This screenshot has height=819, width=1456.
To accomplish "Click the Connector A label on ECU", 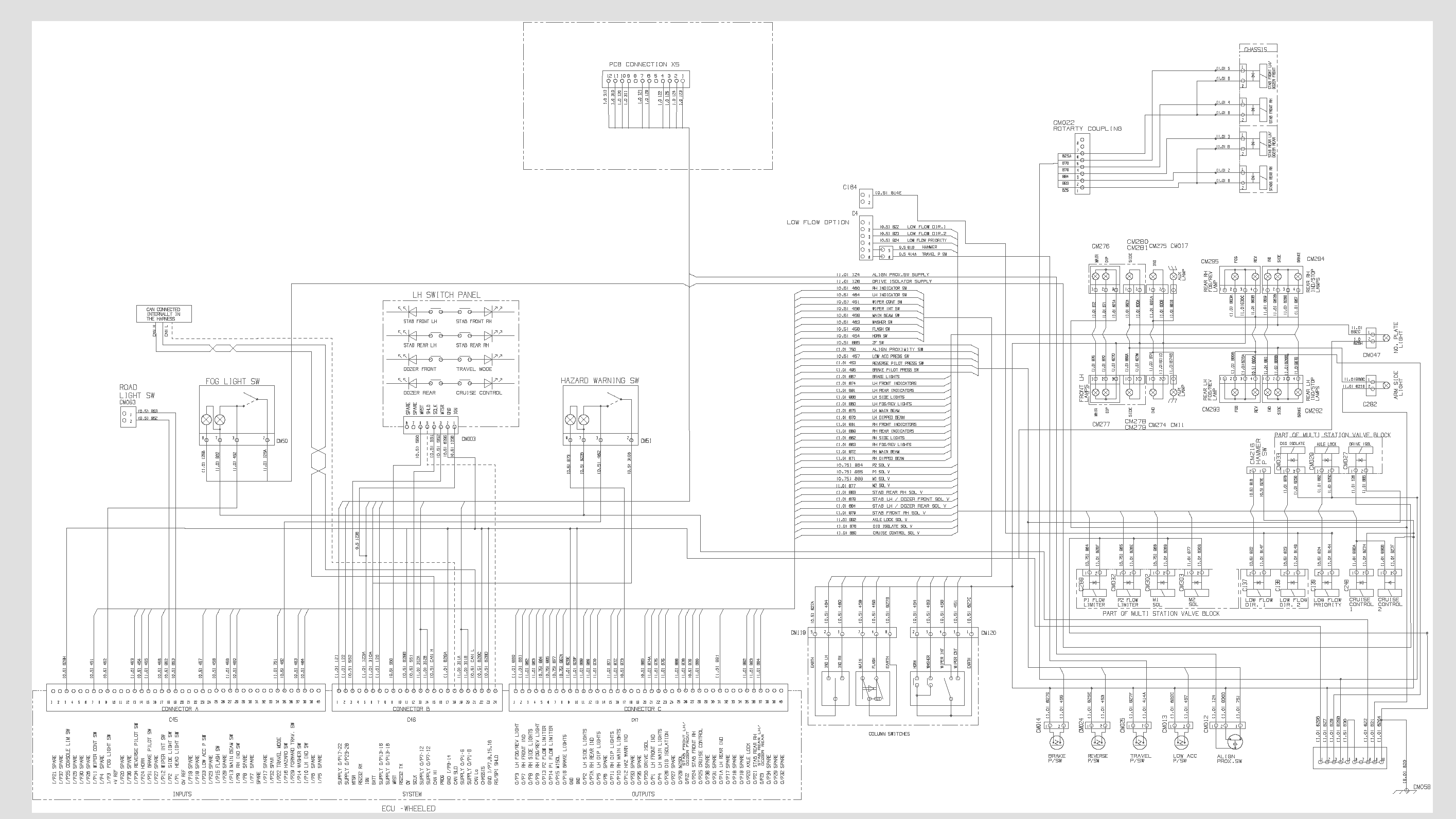I will (x=180, y=709).
